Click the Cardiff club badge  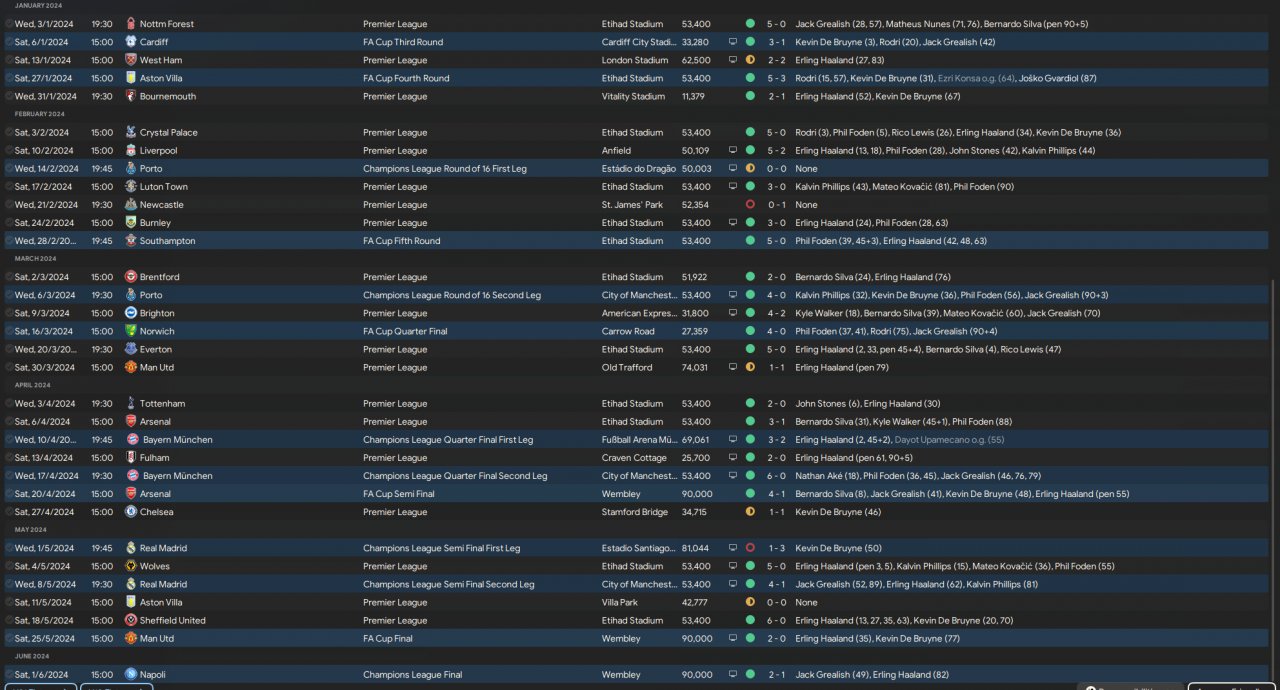(131, 41)
